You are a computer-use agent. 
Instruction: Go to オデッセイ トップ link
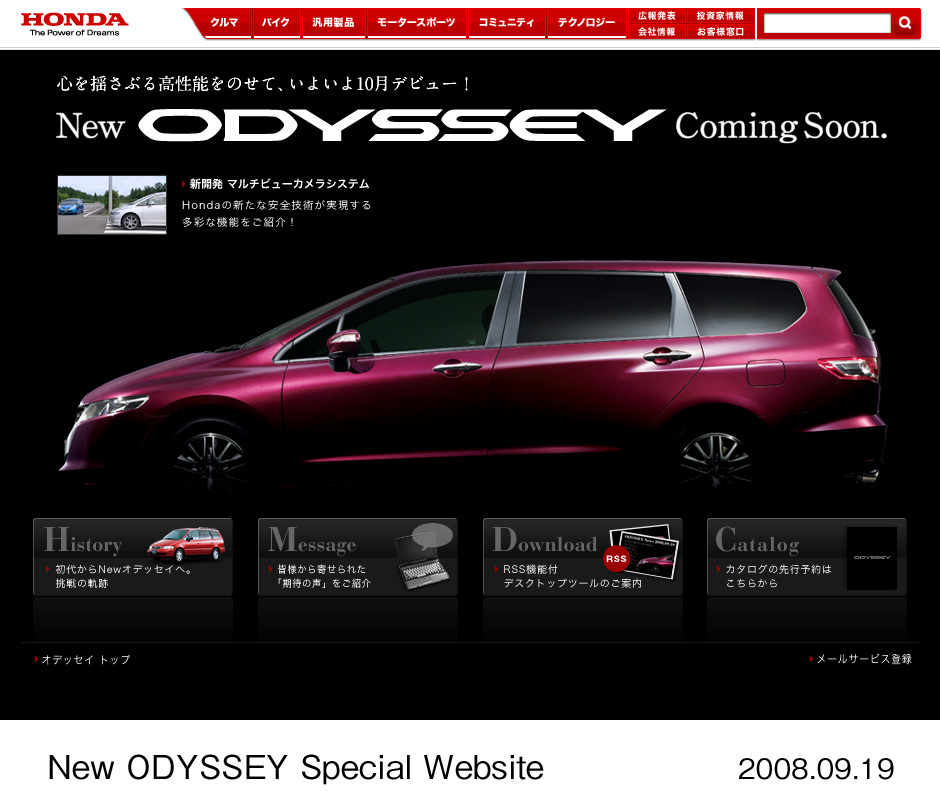coord(86,660)
